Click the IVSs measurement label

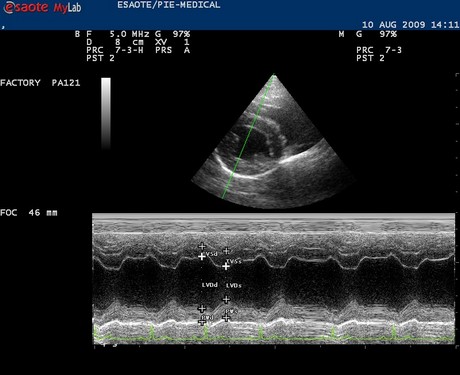(234, 261)
